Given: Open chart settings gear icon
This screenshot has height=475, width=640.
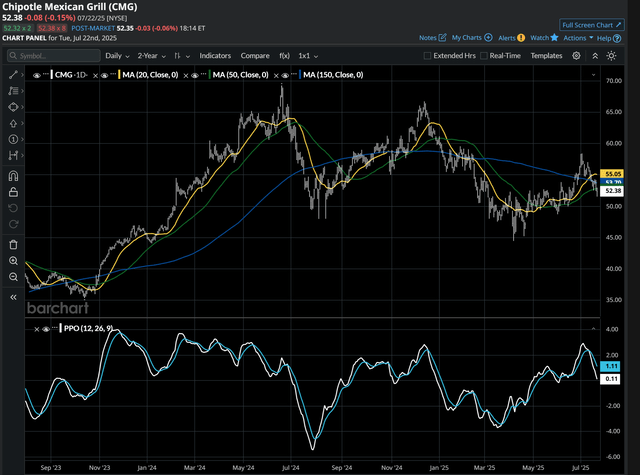Looking at the screenshot, I should tap(576, 55).
